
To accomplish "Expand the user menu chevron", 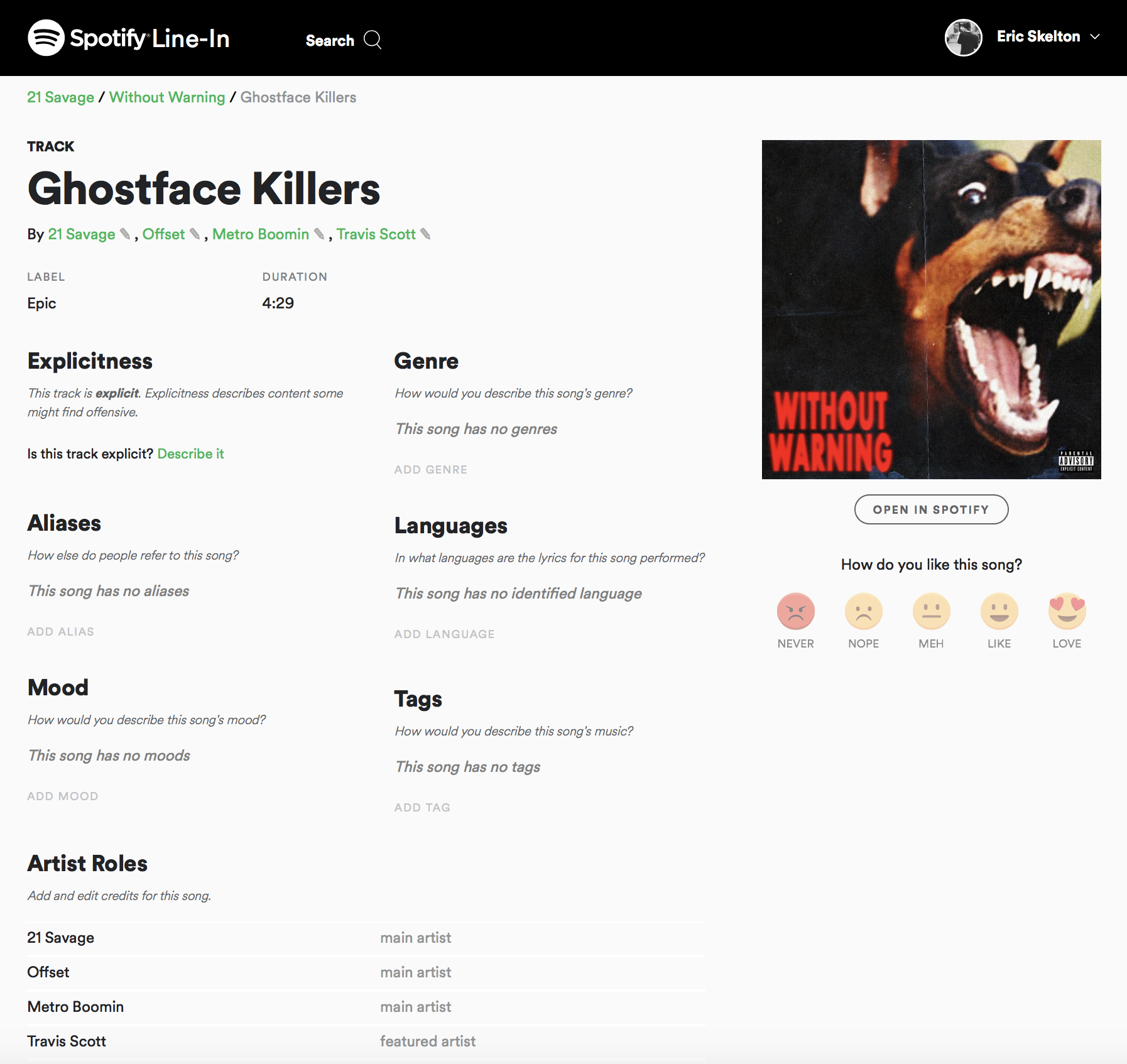I will [x=1095, y=37].
